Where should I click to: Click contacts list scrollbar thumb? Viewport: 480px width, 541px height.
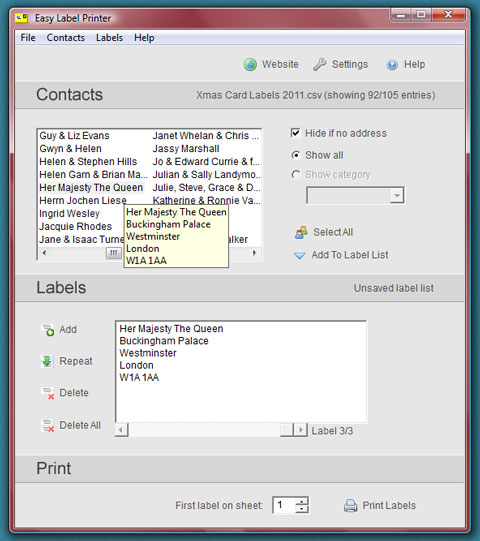(114, 253)
